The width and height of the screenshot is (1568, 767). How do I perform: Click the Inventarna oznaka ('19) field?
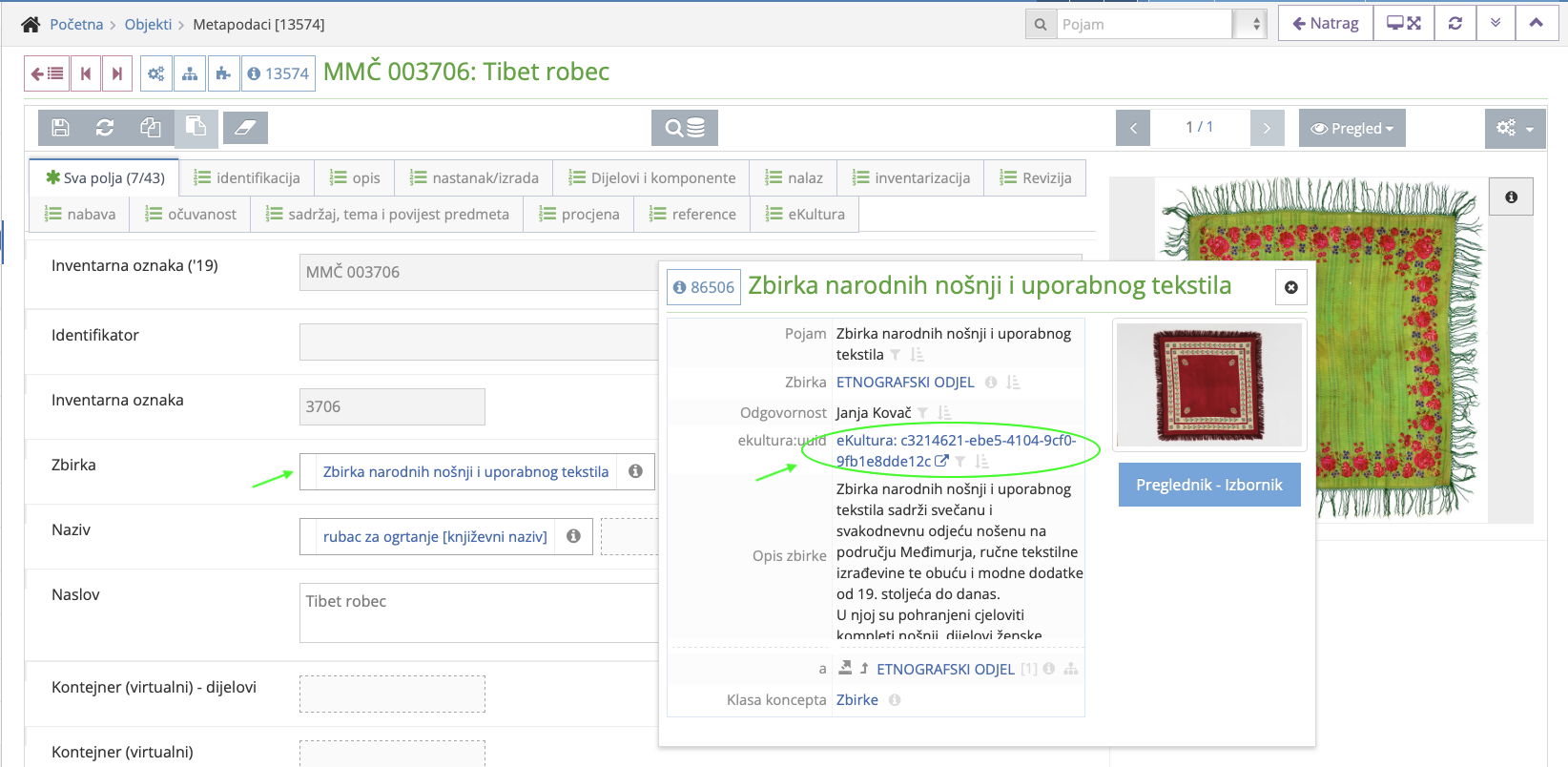479,272
